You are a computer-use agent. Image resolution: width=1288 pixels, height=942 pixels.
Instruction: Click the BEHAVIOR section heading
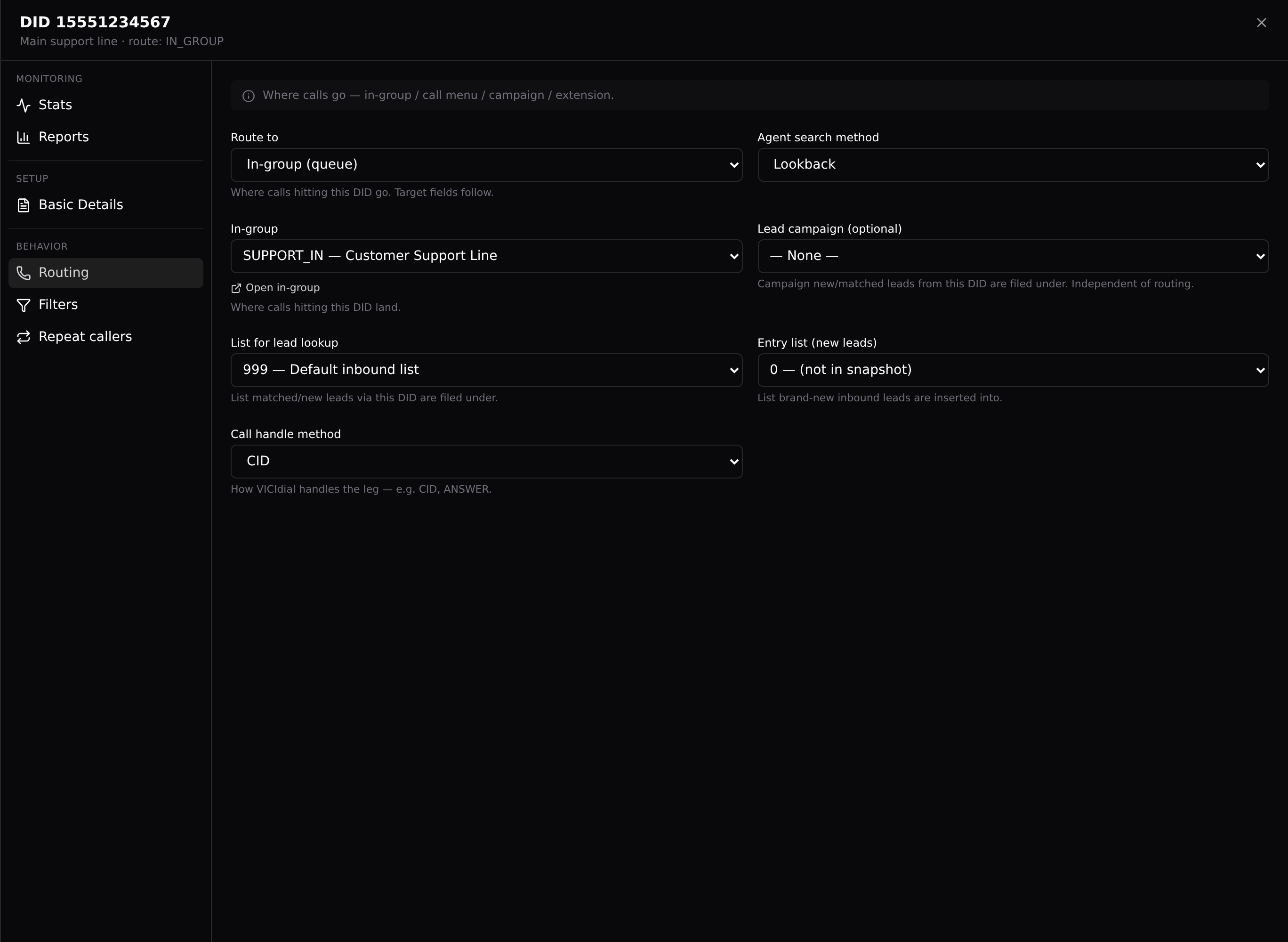[41, 246]
